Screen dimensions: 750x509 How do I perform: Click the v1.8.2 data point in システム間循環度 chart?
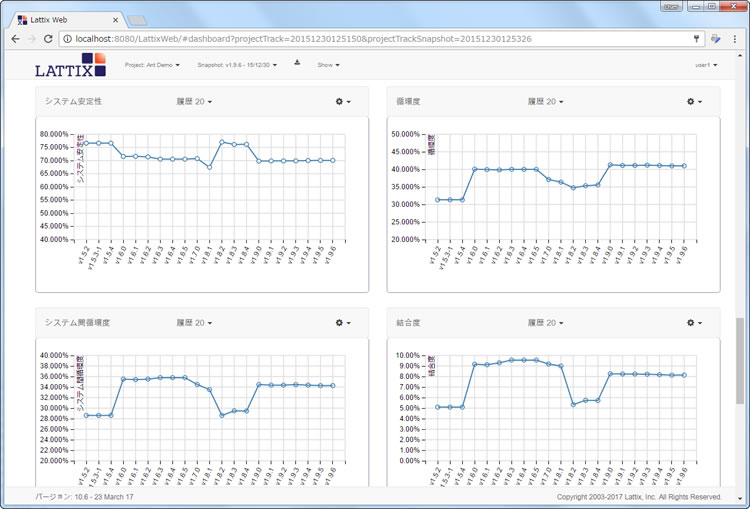tap(222, 415)
